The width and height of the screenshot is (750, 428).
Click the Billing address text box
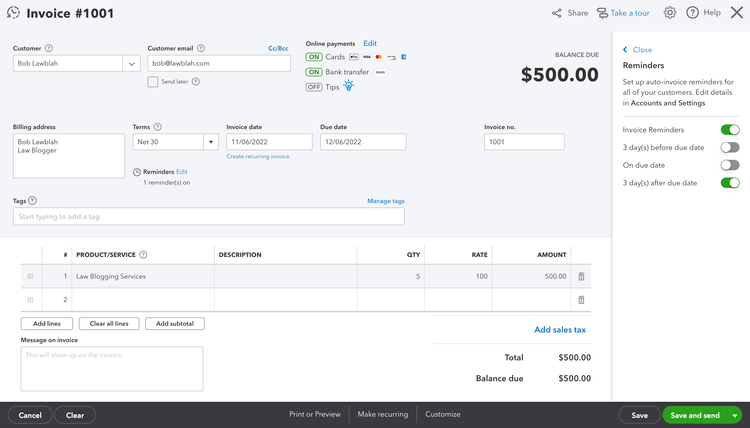69,156
